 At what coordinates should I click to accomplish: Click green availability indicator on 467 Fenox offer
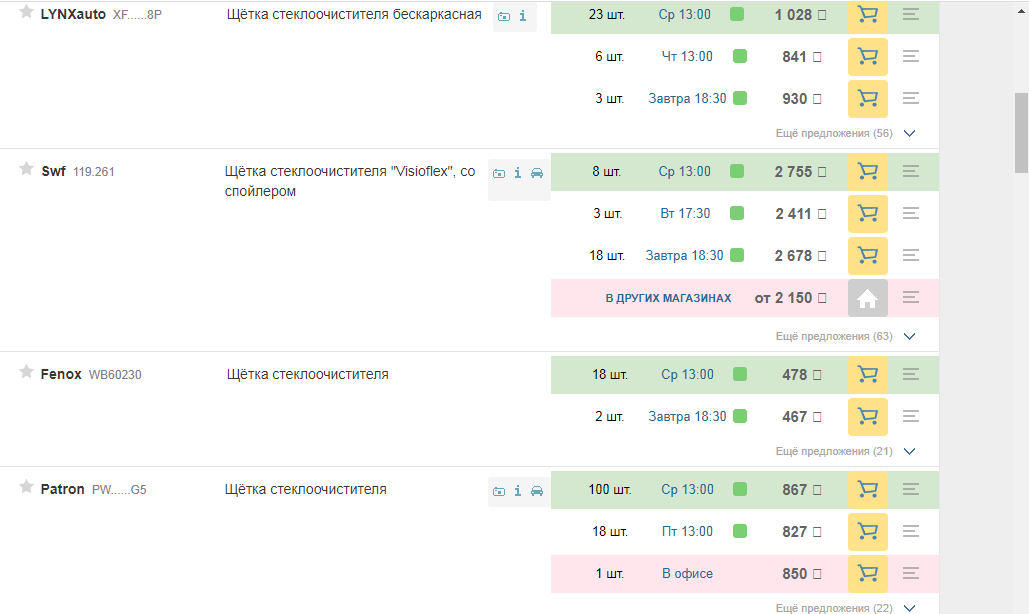tap(740, 416)
